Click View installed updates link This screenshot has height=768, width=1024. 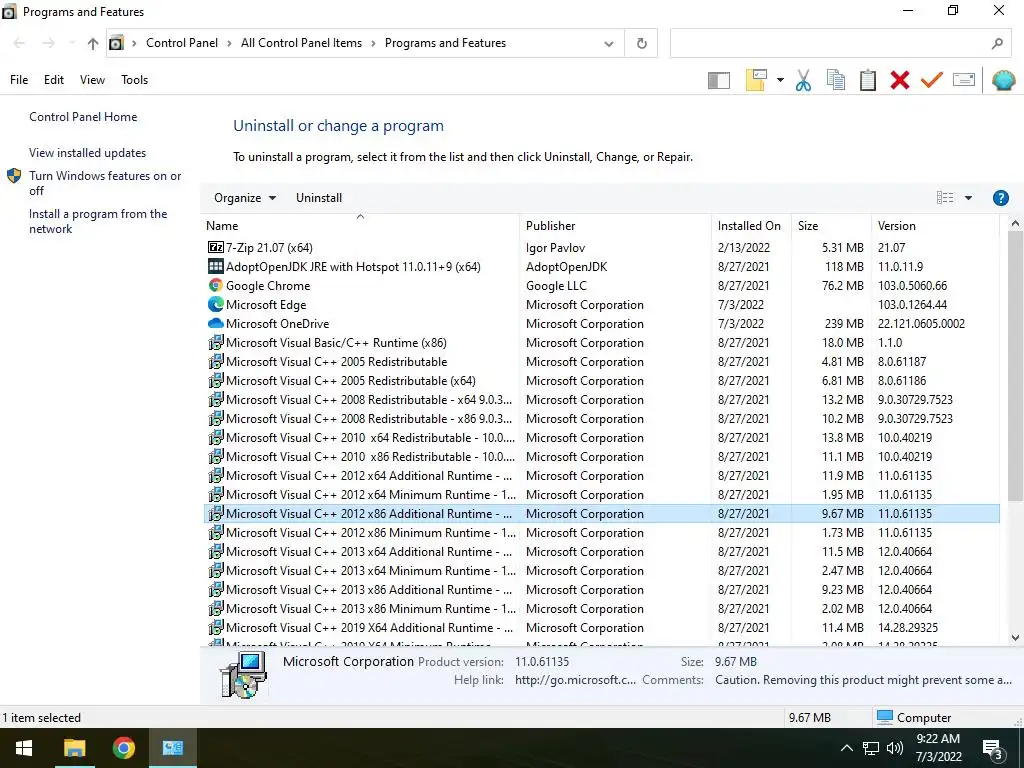pyautogui.click(x=88, y=153)
